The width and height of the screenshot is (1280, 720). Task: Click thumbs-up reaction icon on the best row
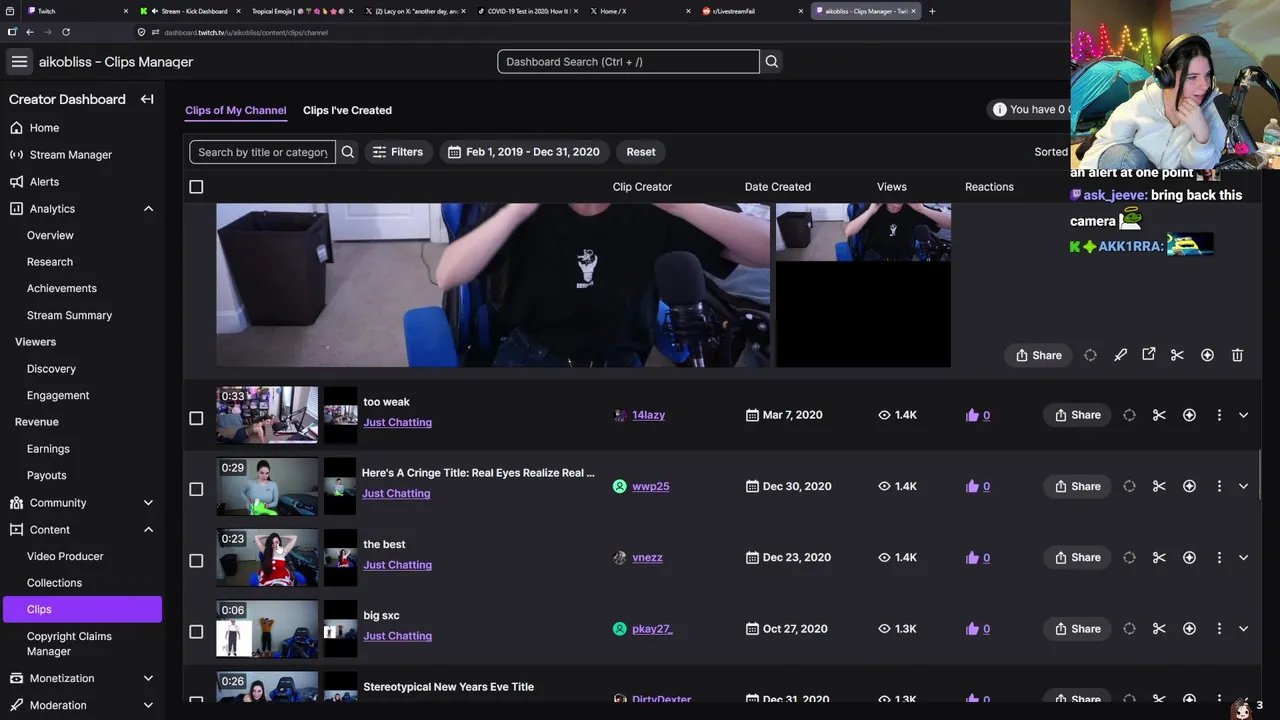point(972,558)
